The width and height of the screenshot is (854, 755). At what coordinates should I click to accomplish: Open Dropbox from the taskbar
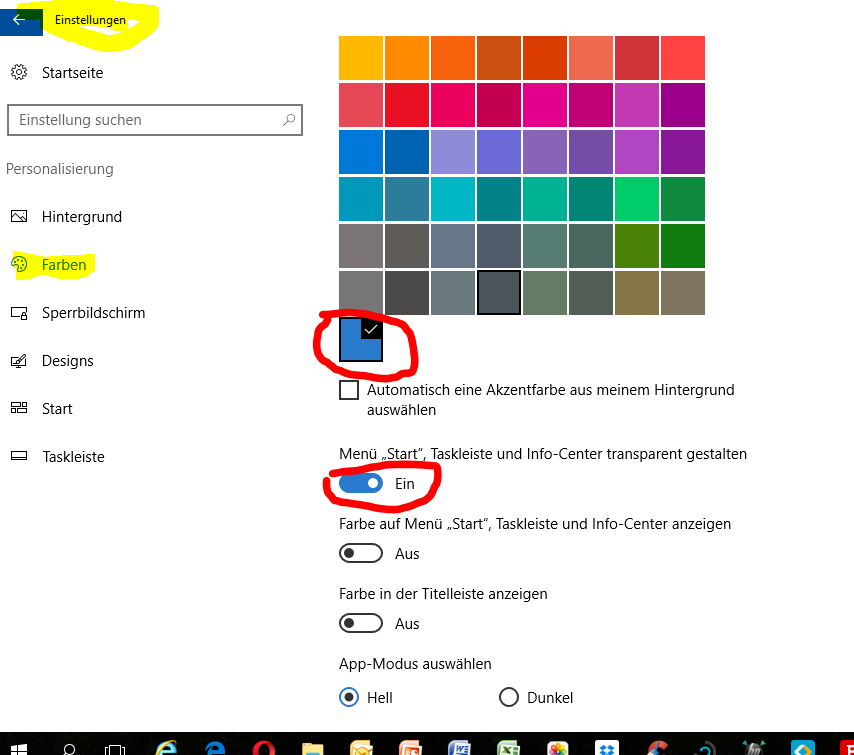606,747
